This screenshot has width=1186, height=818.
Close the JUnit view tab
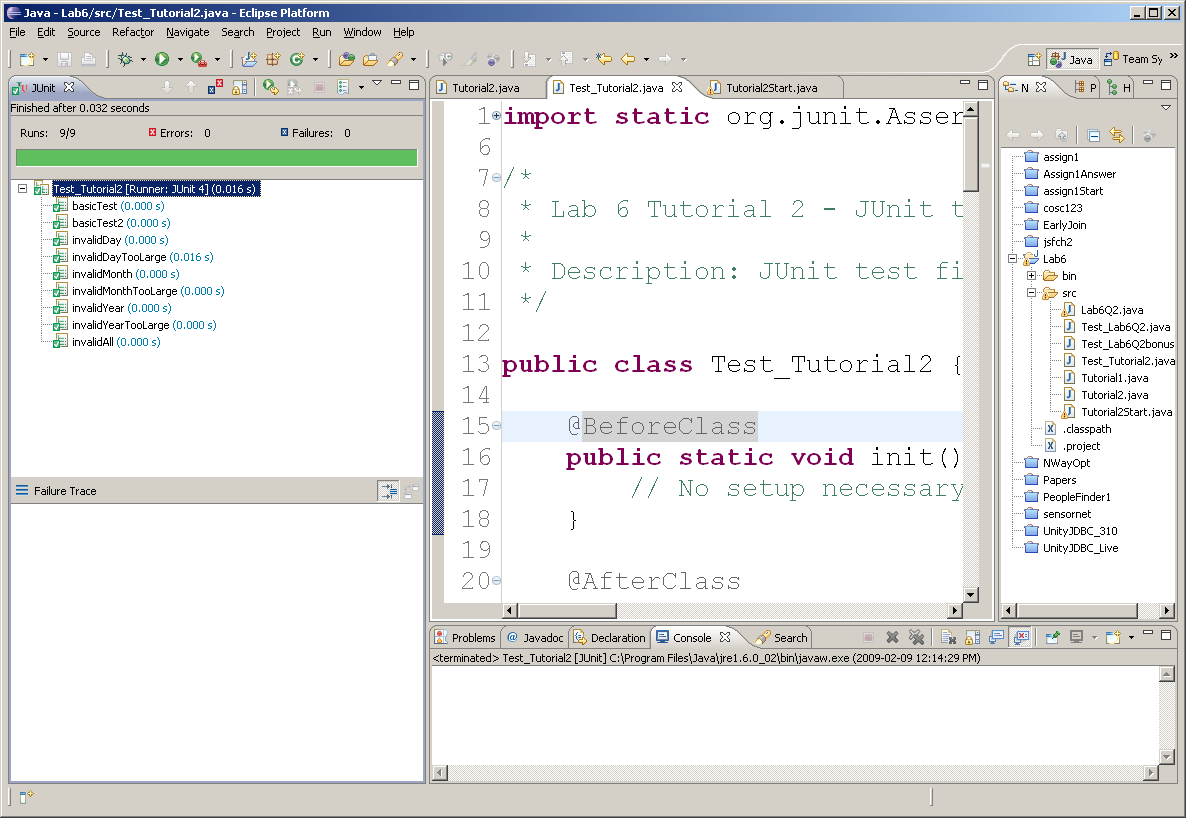[69, 87]
